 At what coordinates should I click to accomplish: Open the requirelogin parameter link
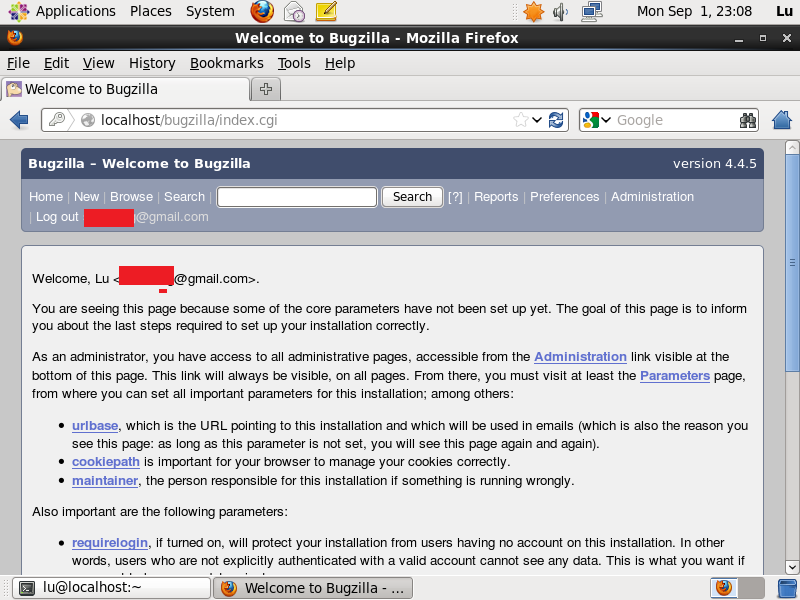(x=110, y=542)
